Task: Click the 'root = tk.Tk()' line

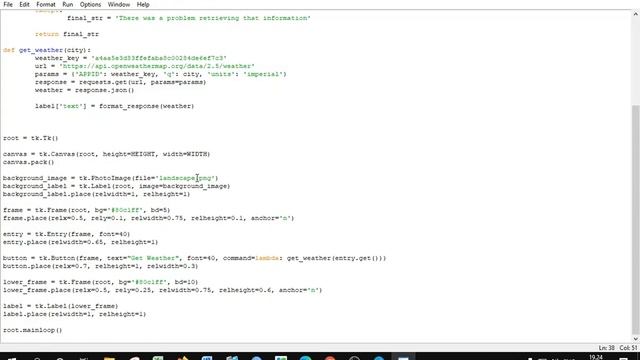Action: pyautogui.click(x=31, y=138)
